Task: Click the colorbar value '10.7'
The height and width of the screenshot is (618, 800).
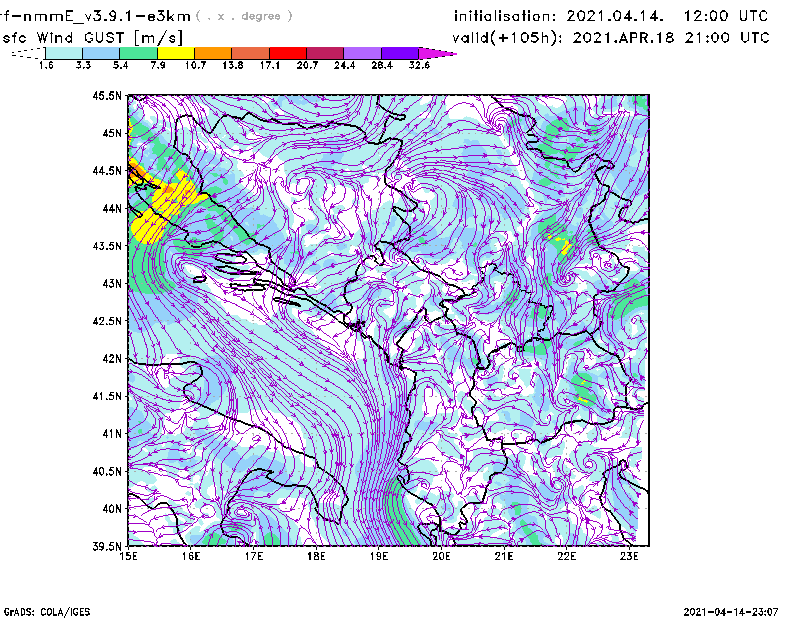Action: coord(195,65)
